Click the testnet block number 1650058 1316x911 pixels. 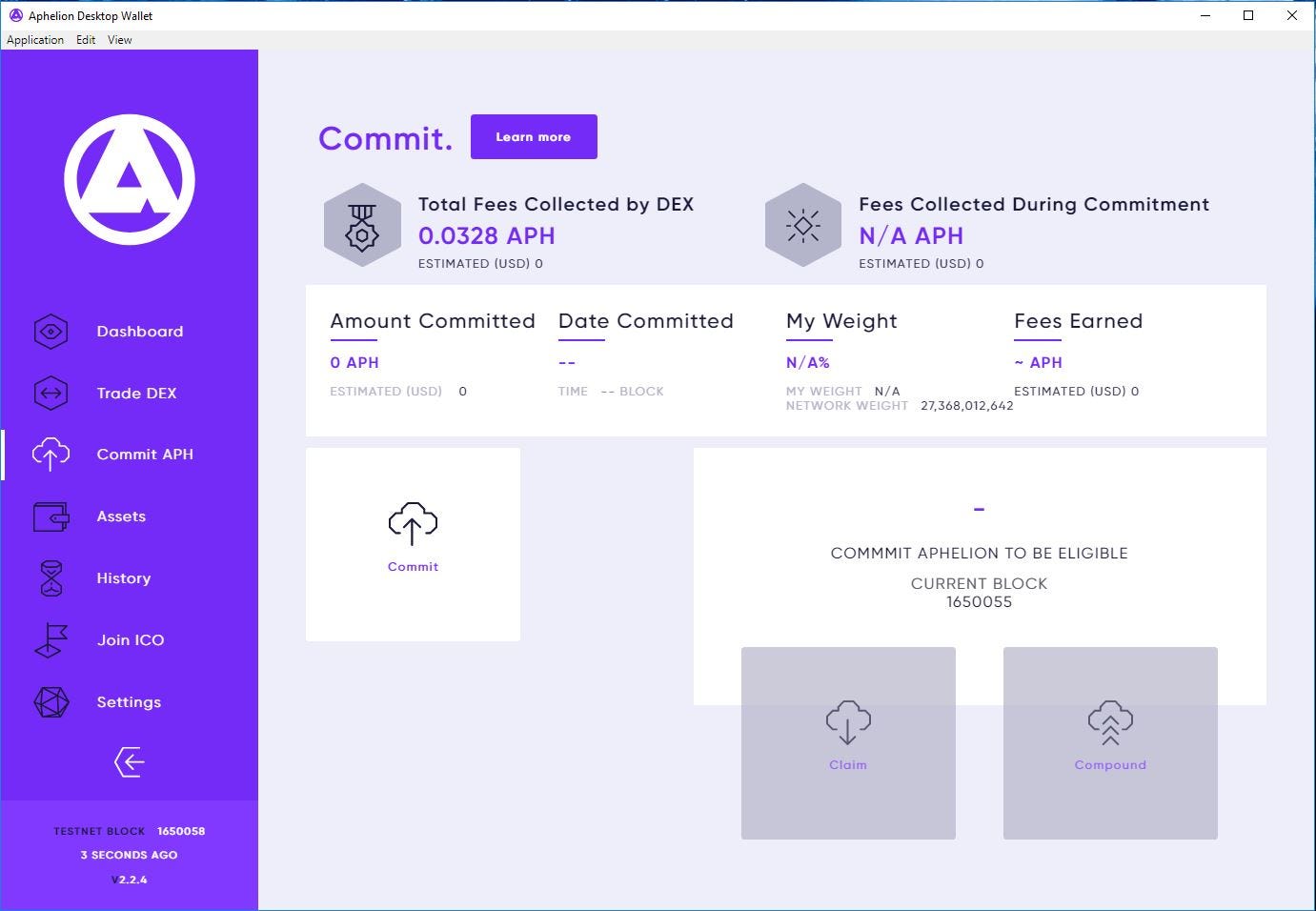tap(181, 831)
